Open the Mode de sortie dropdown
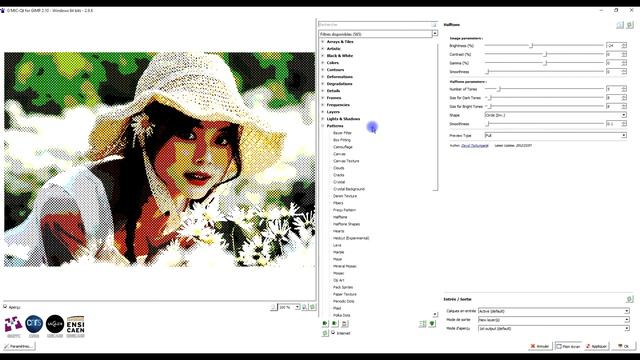The width and height of the screenshot is (640, 360). pos(553,320)
